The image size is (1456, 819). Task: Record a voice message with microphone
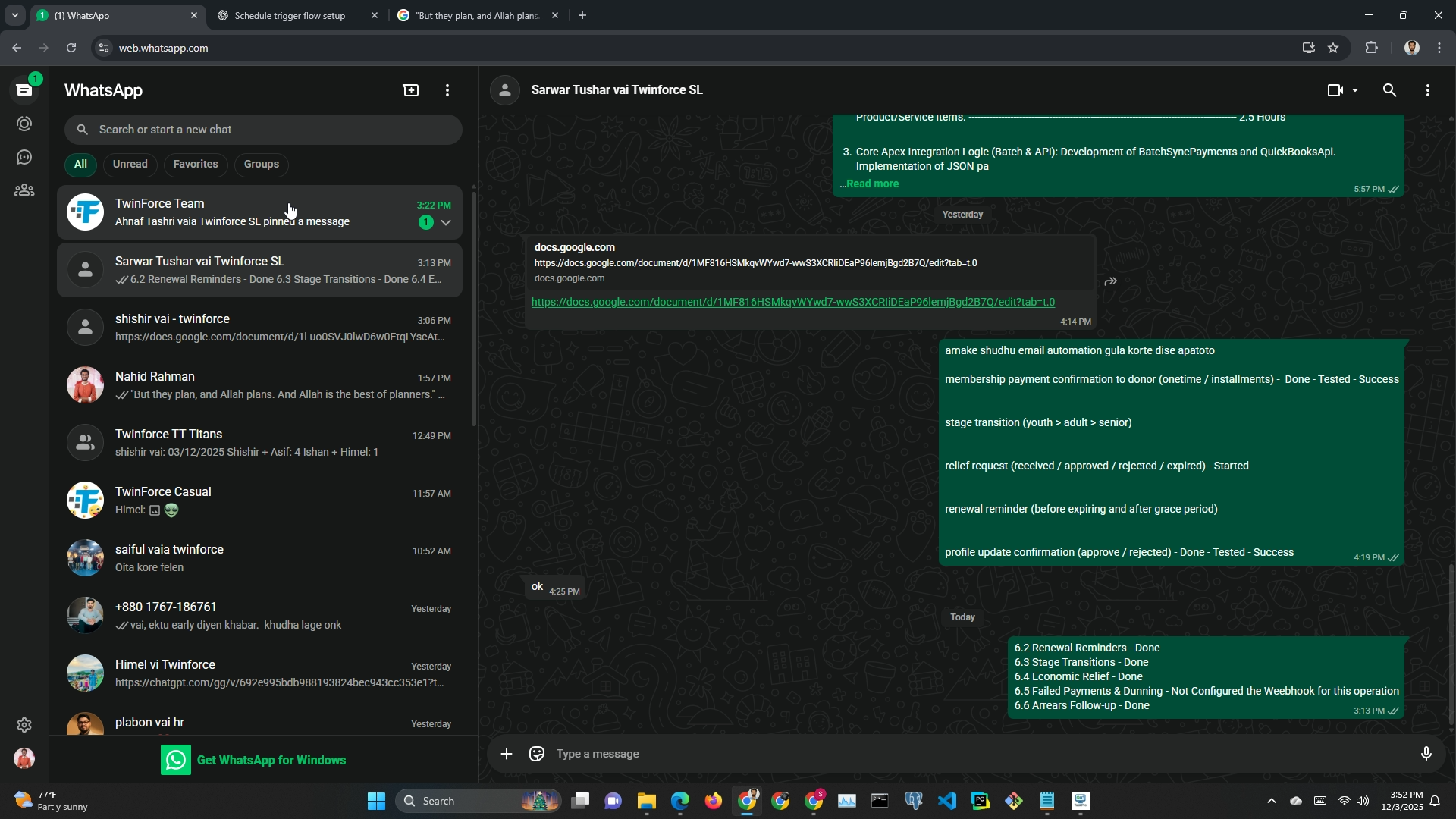pyautogui.click(x=1426, y=754)
